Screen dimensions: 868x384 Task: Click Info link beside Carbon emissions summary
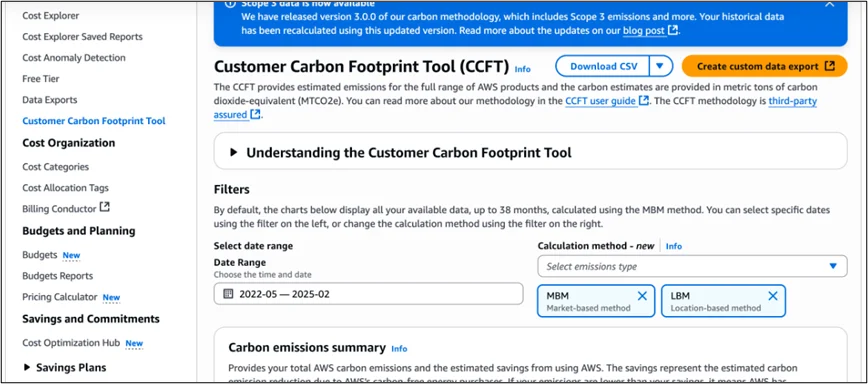(x=399, y=349)
